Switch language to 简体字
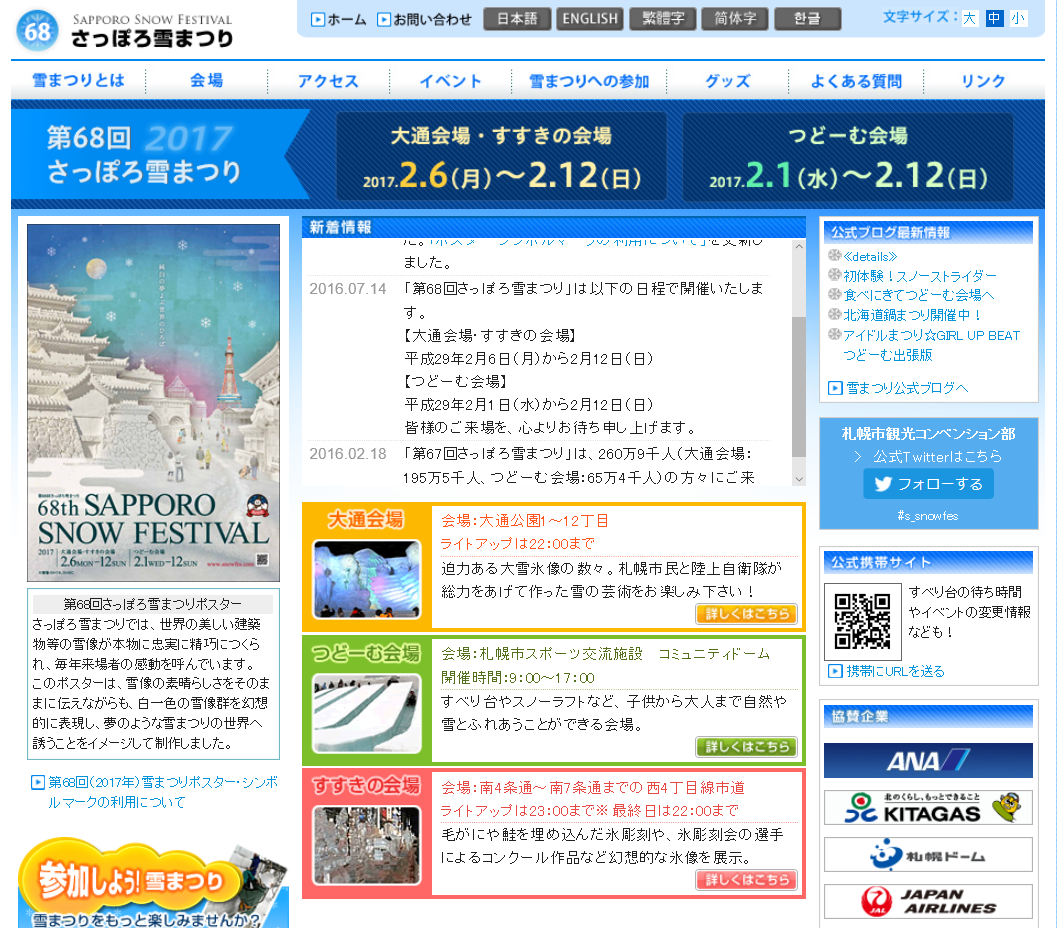The height and width of the screenshot is (928, 1057). (x=735, y=19)
